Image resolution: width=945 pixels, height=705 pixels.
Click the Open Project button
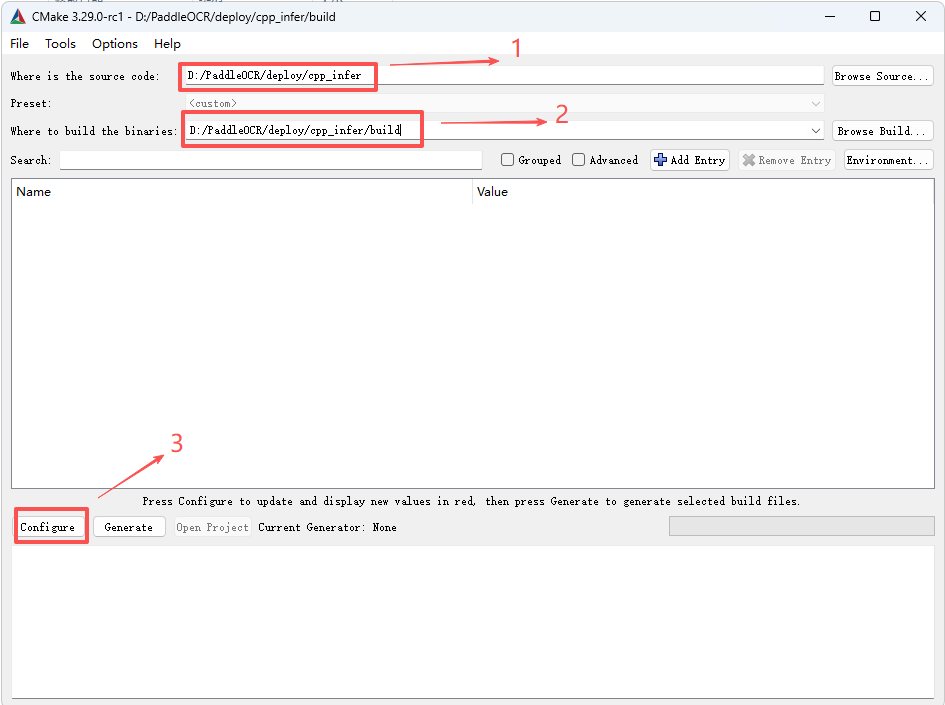coord(212,527)
